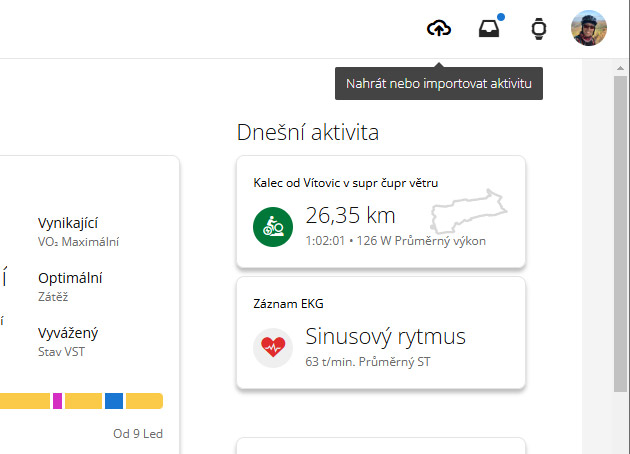Viewport: 630px width, 454px height.
Task: Click the Vyvážený Stav VST status
Action: (68, 342)
